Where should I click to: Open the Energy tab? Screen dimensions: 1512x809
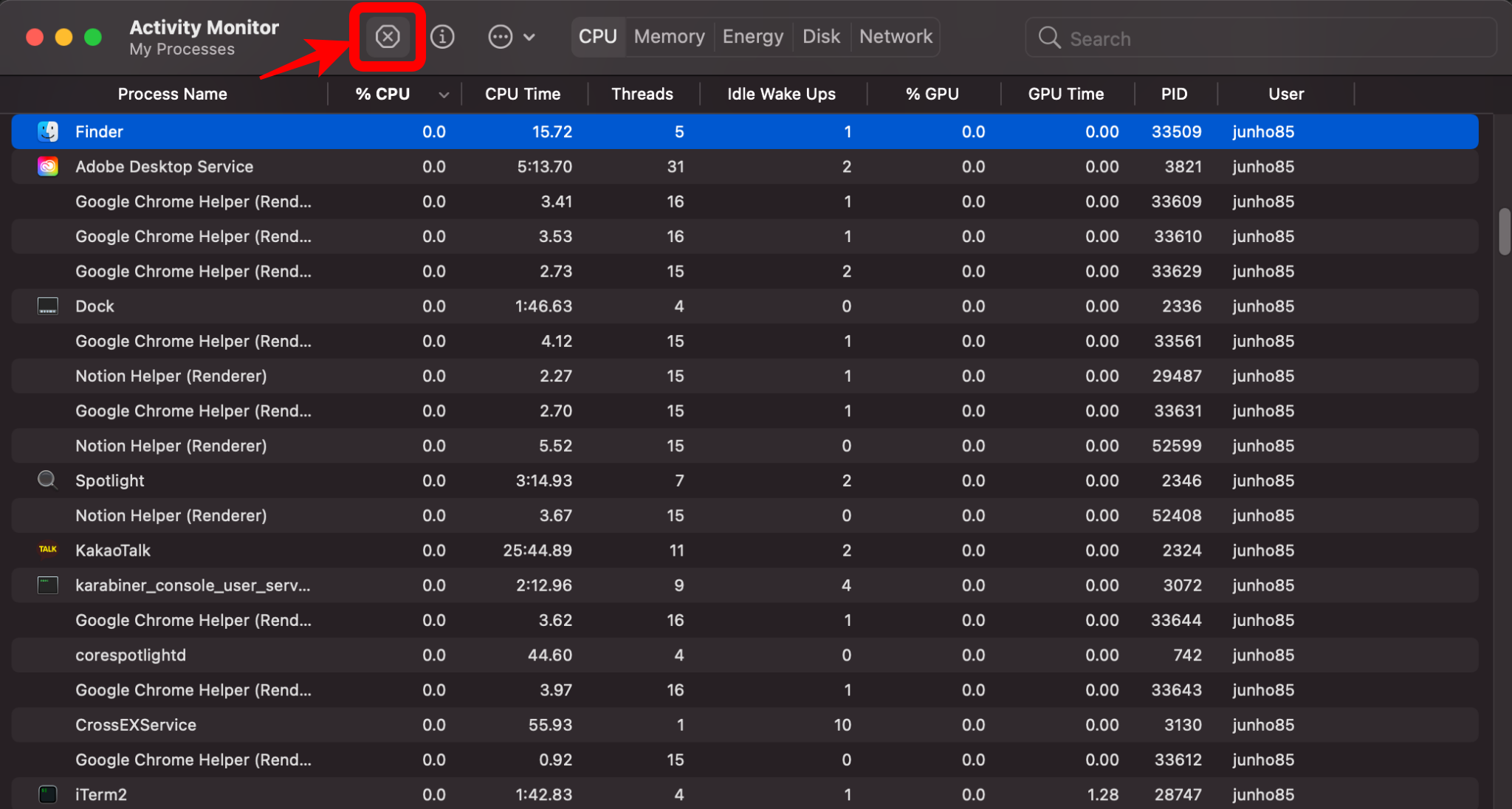click(x=752, y=36)
